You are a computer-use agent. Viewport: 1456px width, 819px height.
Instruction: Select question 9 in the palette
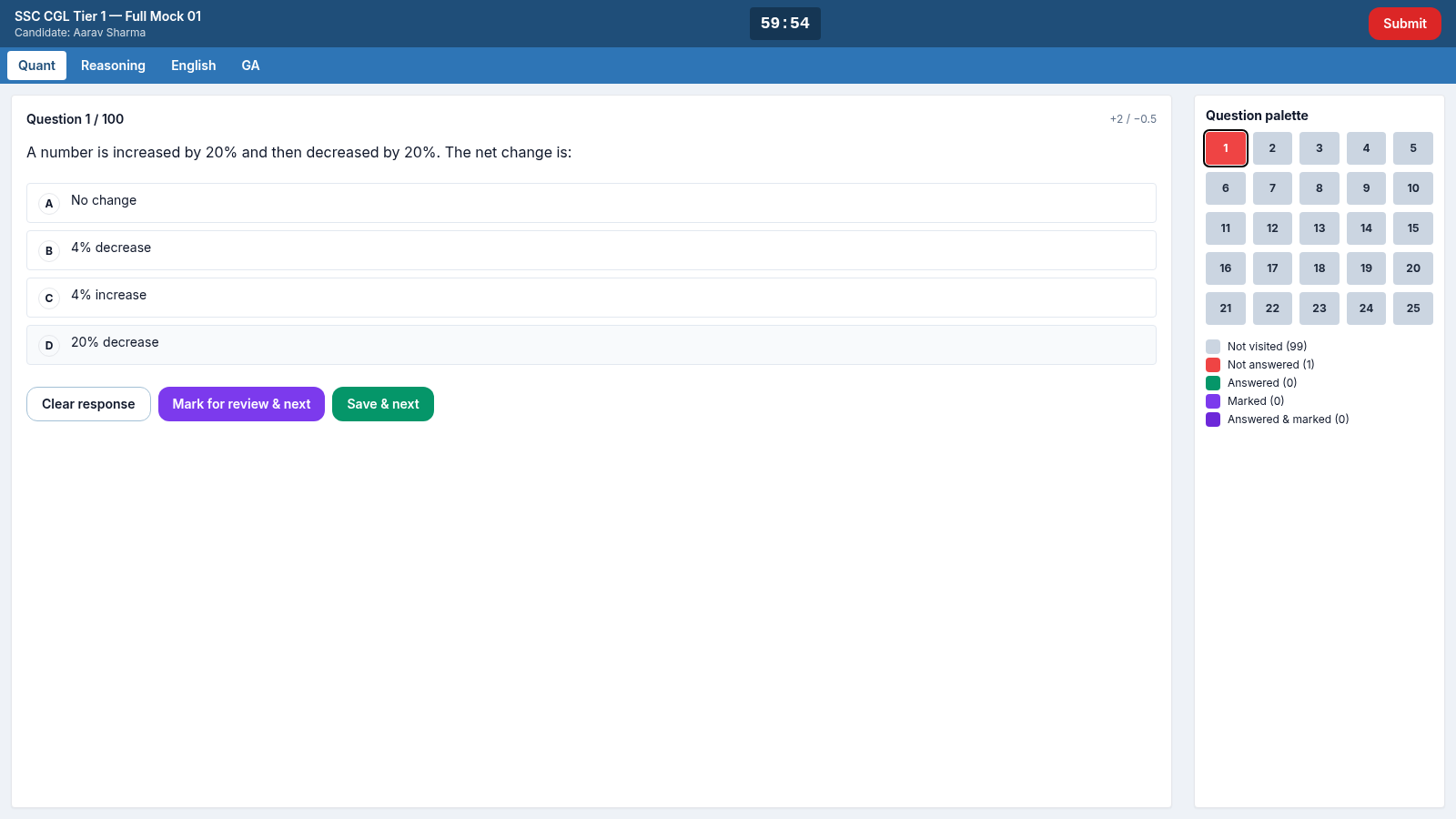pyautogui.click(x=1366, y=188)
